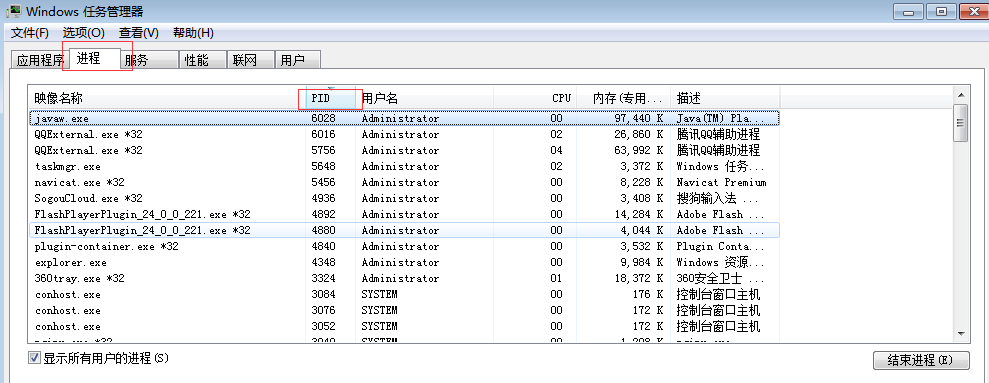989x383 pixels.
Task: Sort by CPU column header
Action: (535, 98)
